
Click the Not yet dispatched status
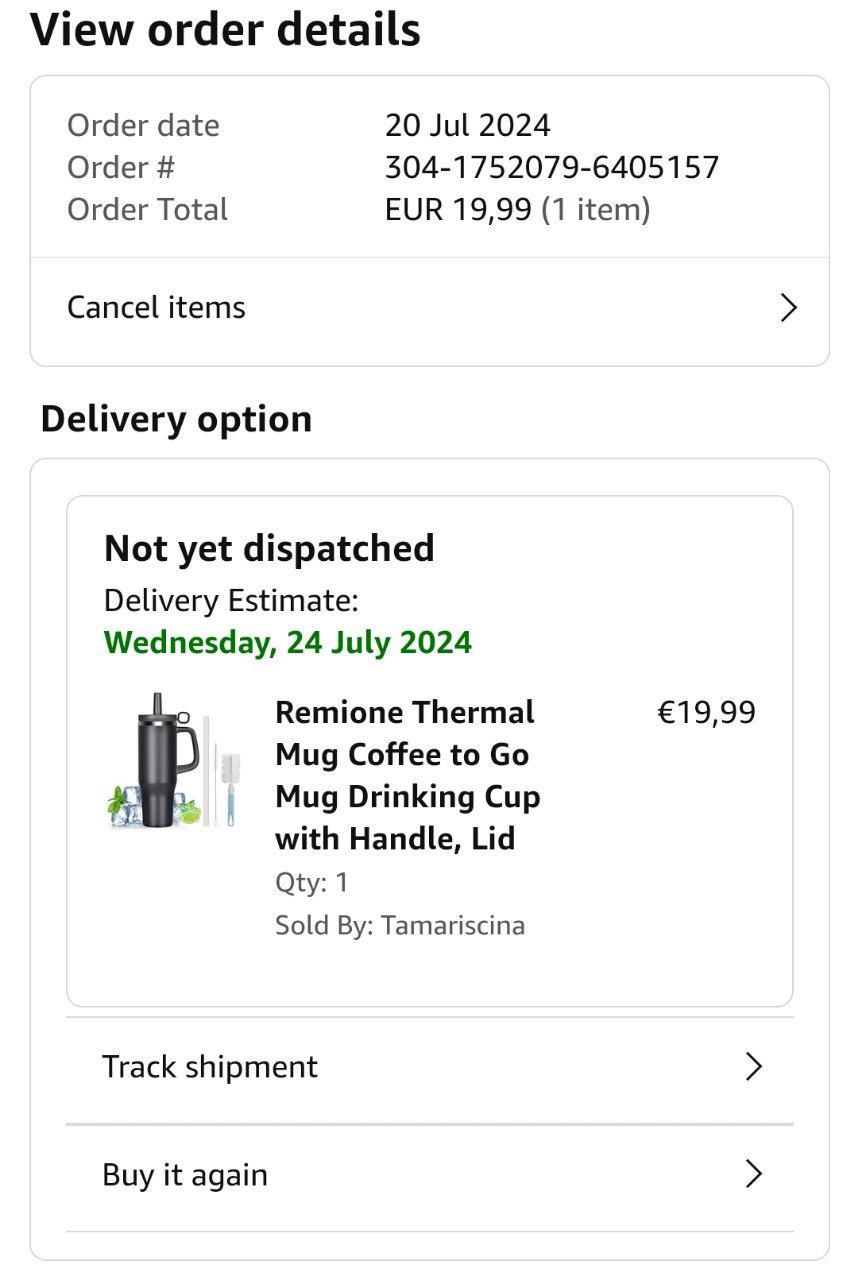pyautogui.click(x=269, y=549)
